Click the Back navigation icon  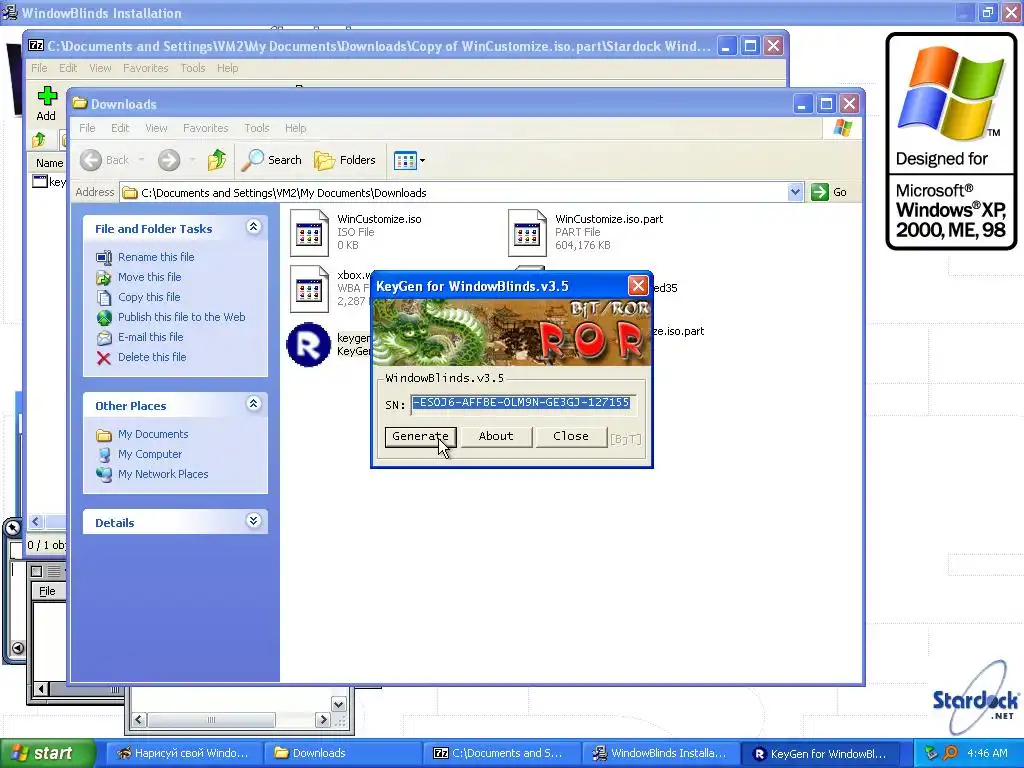(x=91, y=160)
